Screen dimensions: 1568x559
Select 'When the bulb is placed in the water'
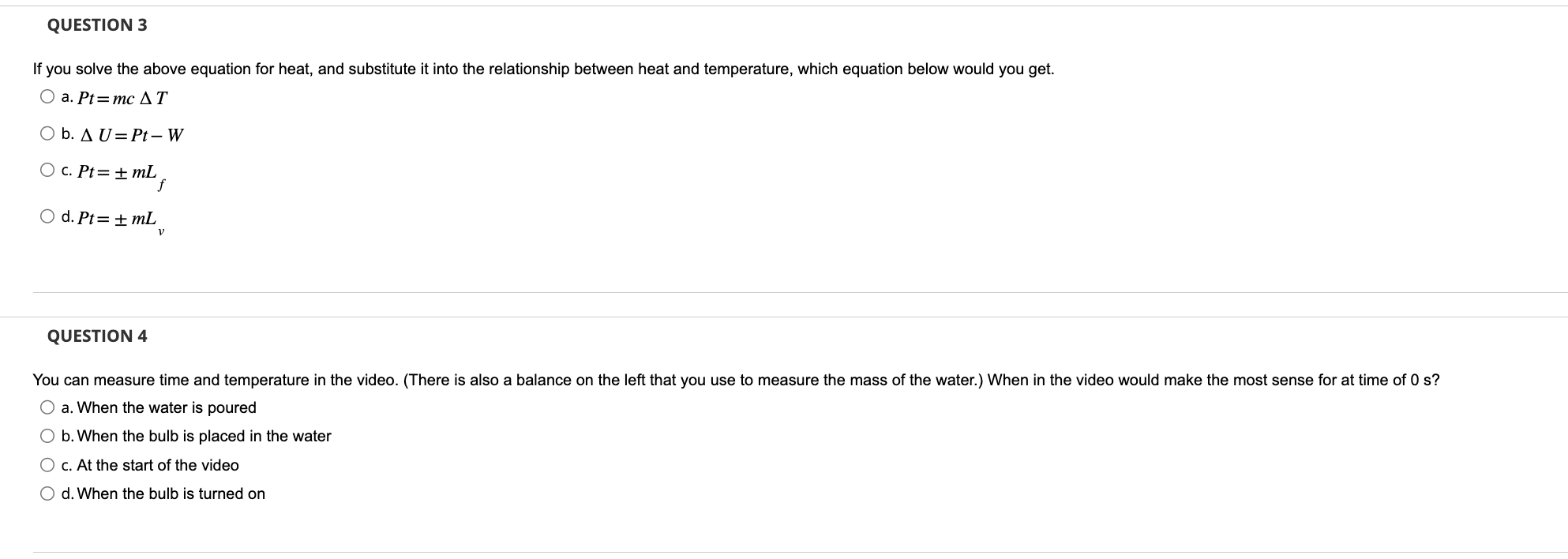click(x=47, y=435)
